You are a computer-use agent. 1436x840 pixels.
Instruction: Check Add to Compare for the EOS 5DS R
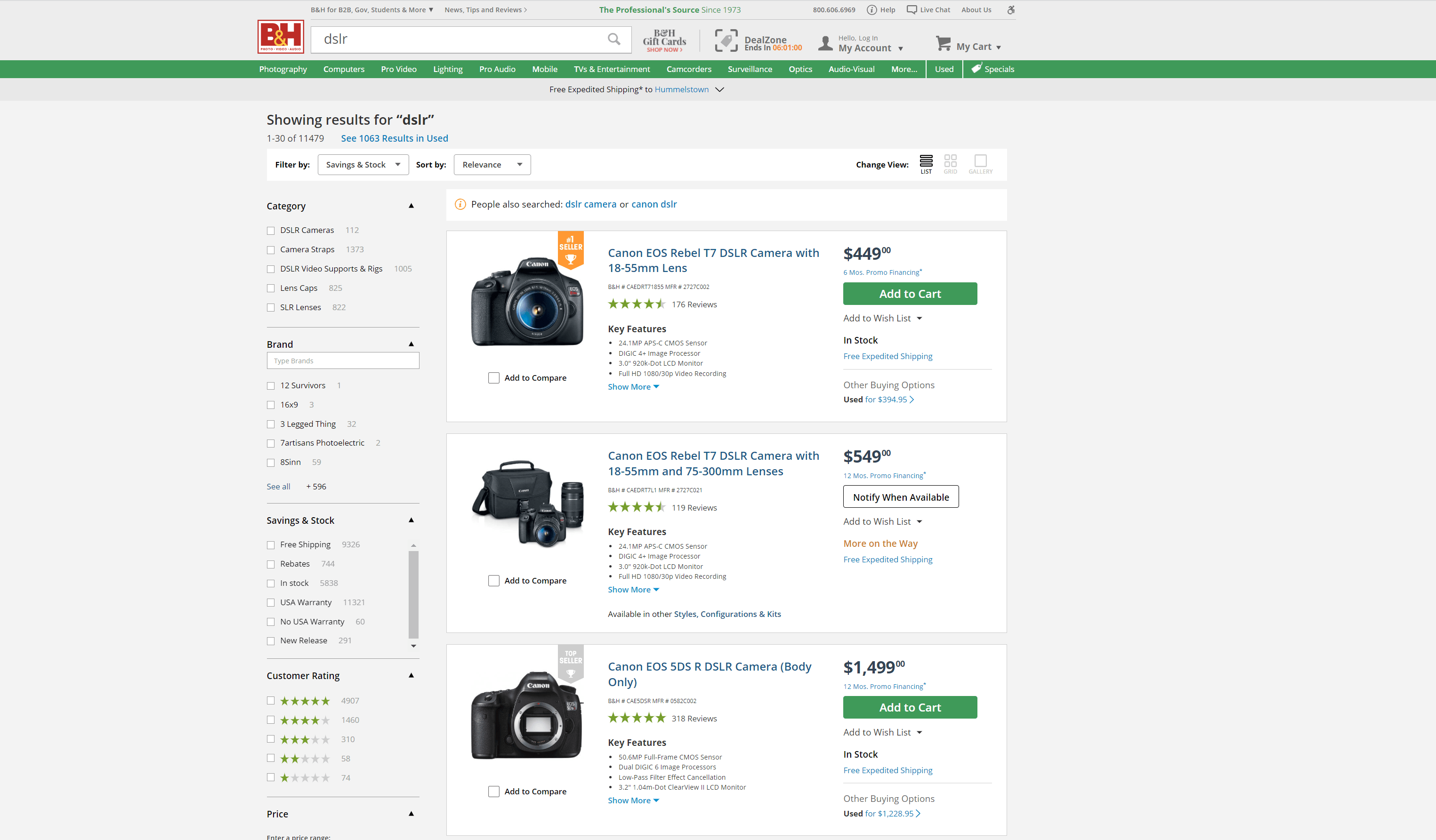[493, 791]
